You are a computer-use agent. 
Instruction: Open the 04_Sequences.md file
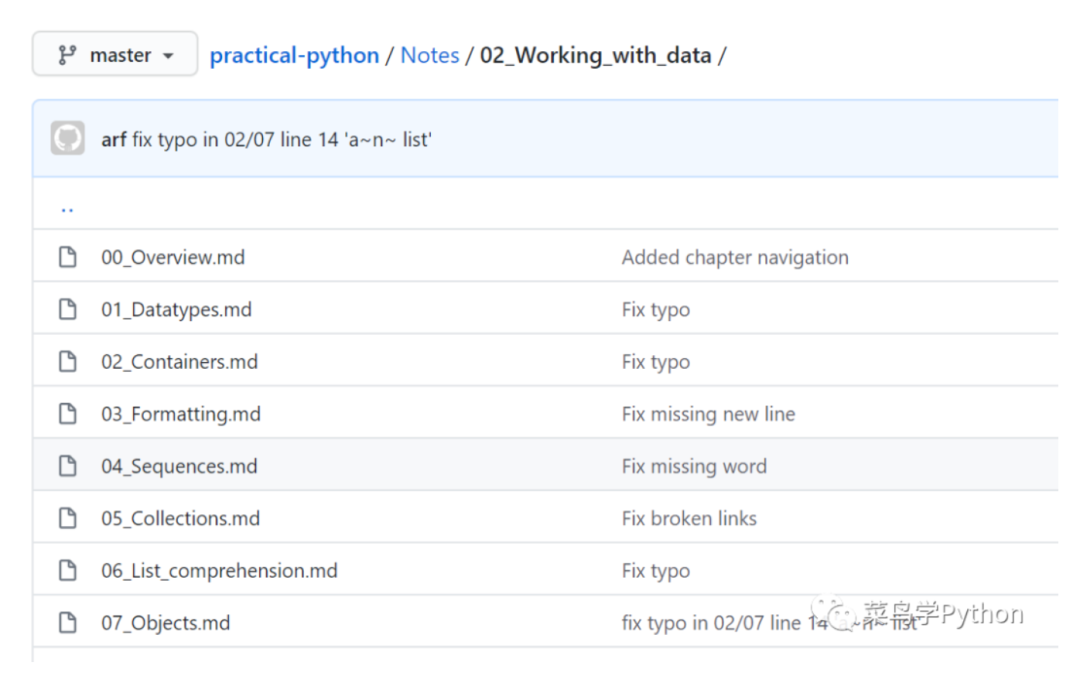pyautogui.click(x=179, y=466)
